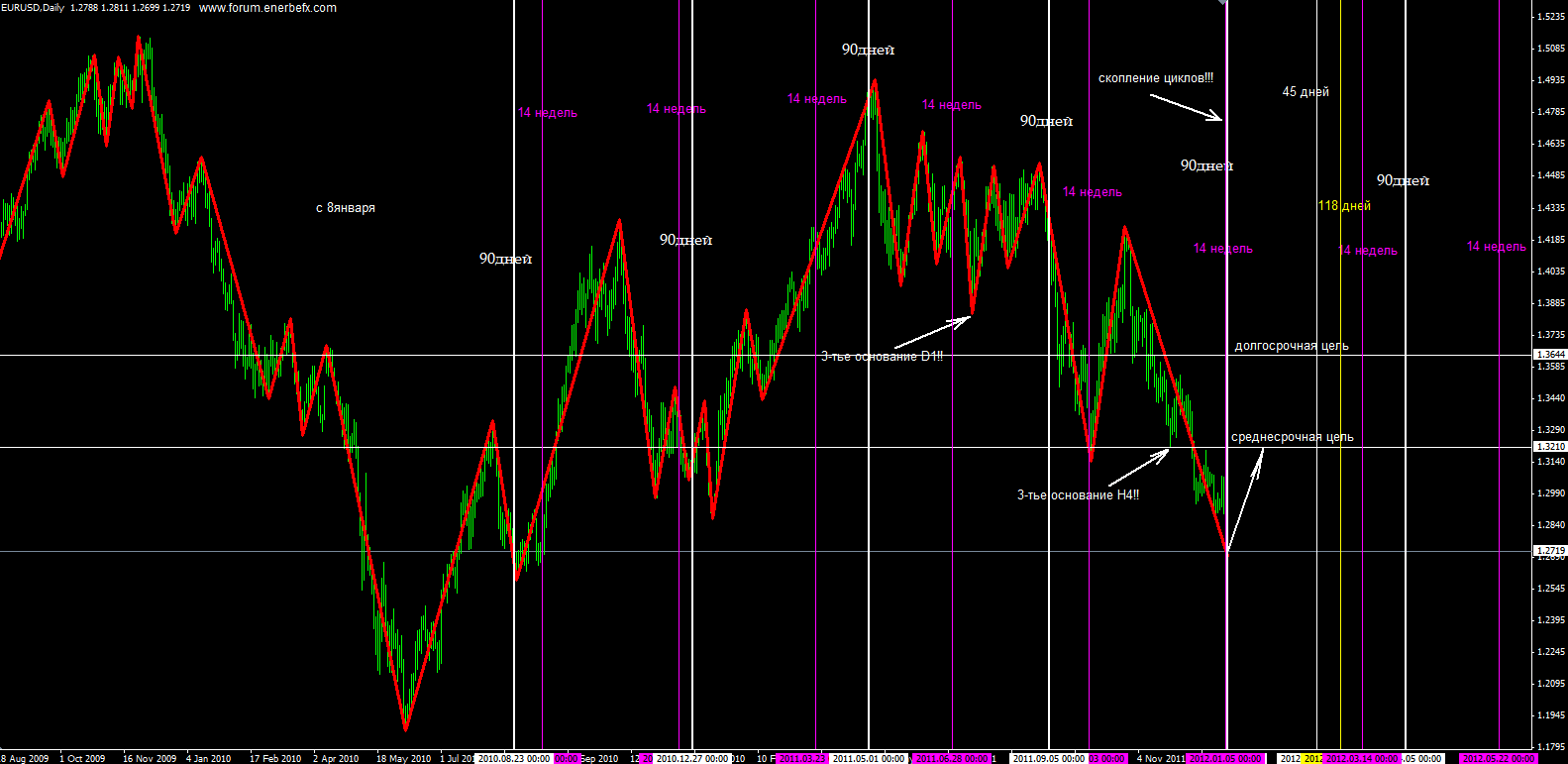The height and width of the screenshot is (764, 1568).
Task: Select the '45 дней' text label
Action: [x=1306, y=92]
